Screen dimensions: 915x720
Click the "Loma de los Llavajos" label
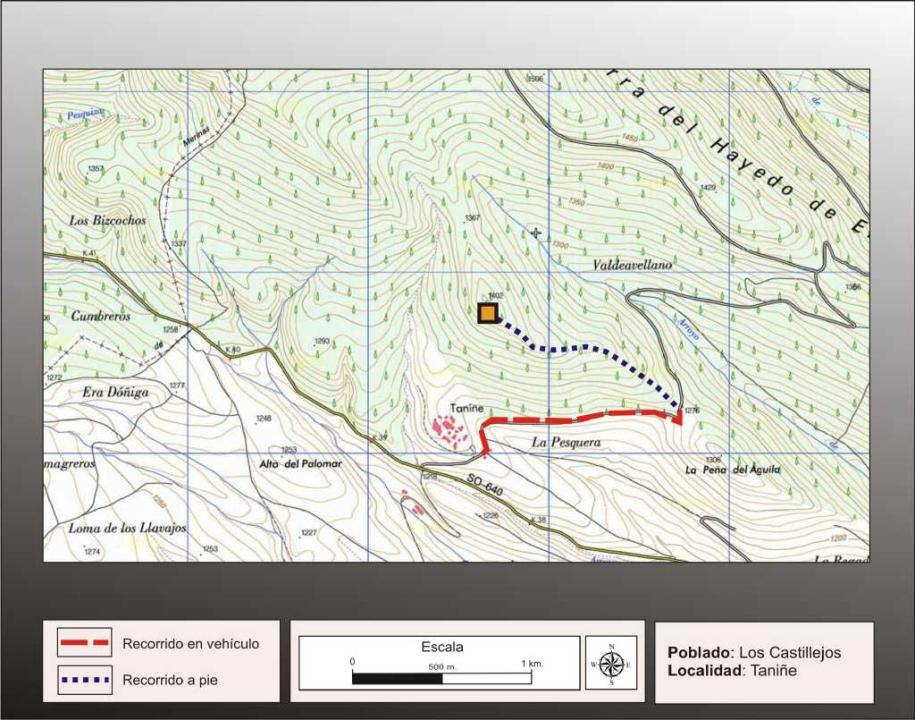click(x=127, y=529)
